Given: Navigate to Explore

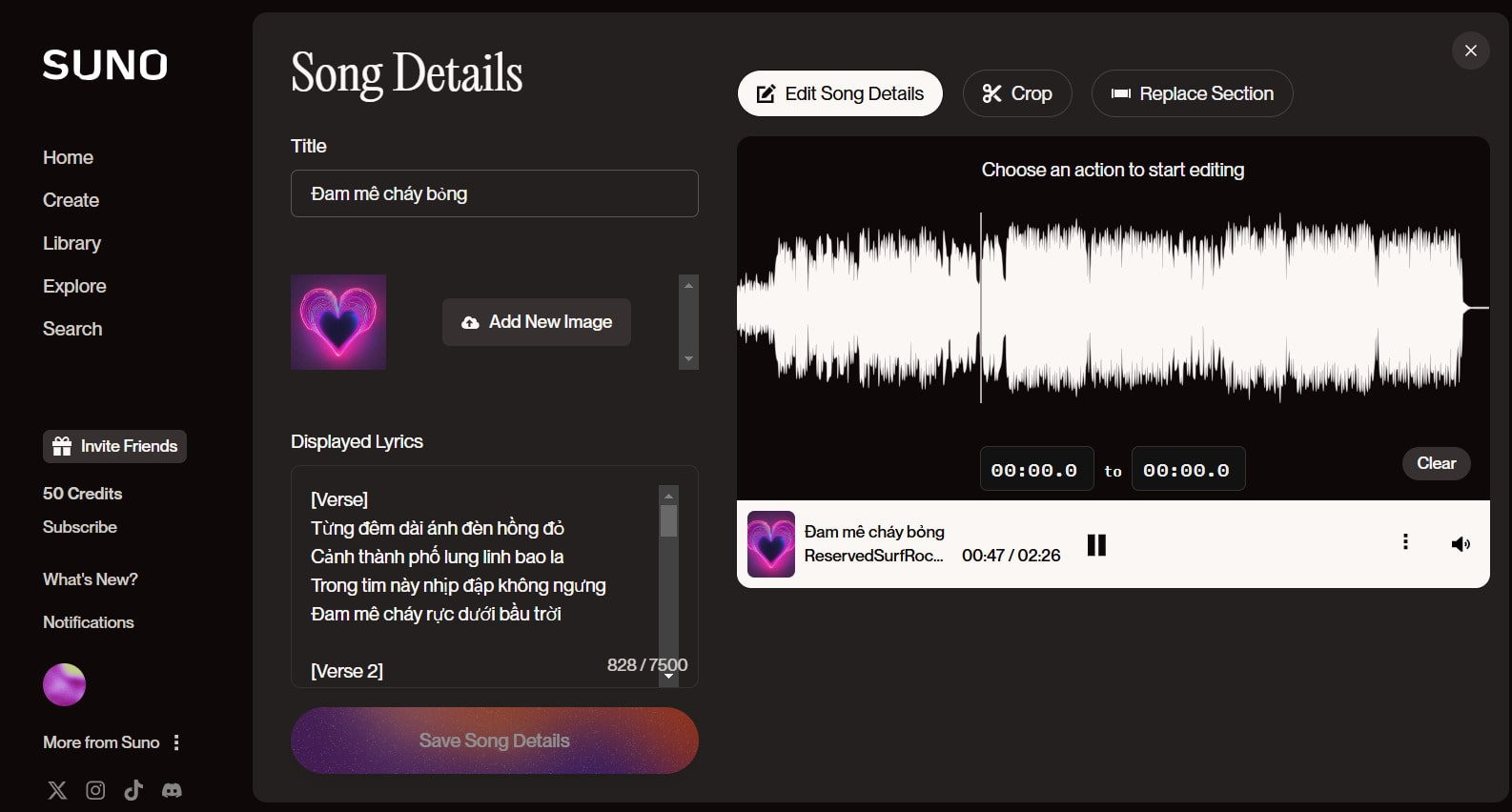Looking at the screenshot, I should point(74,286).
